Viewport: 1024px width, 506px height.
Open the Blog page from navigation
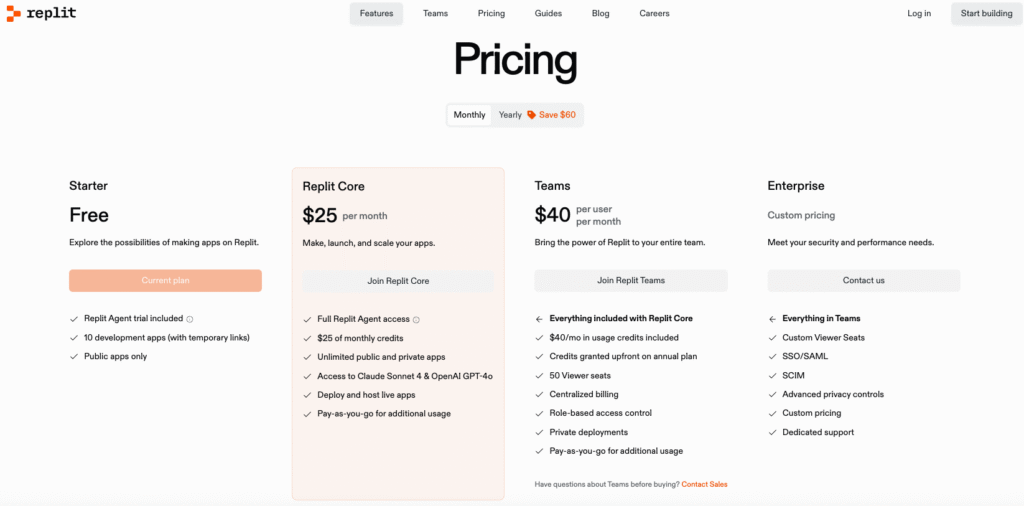[x=600, y=14]
